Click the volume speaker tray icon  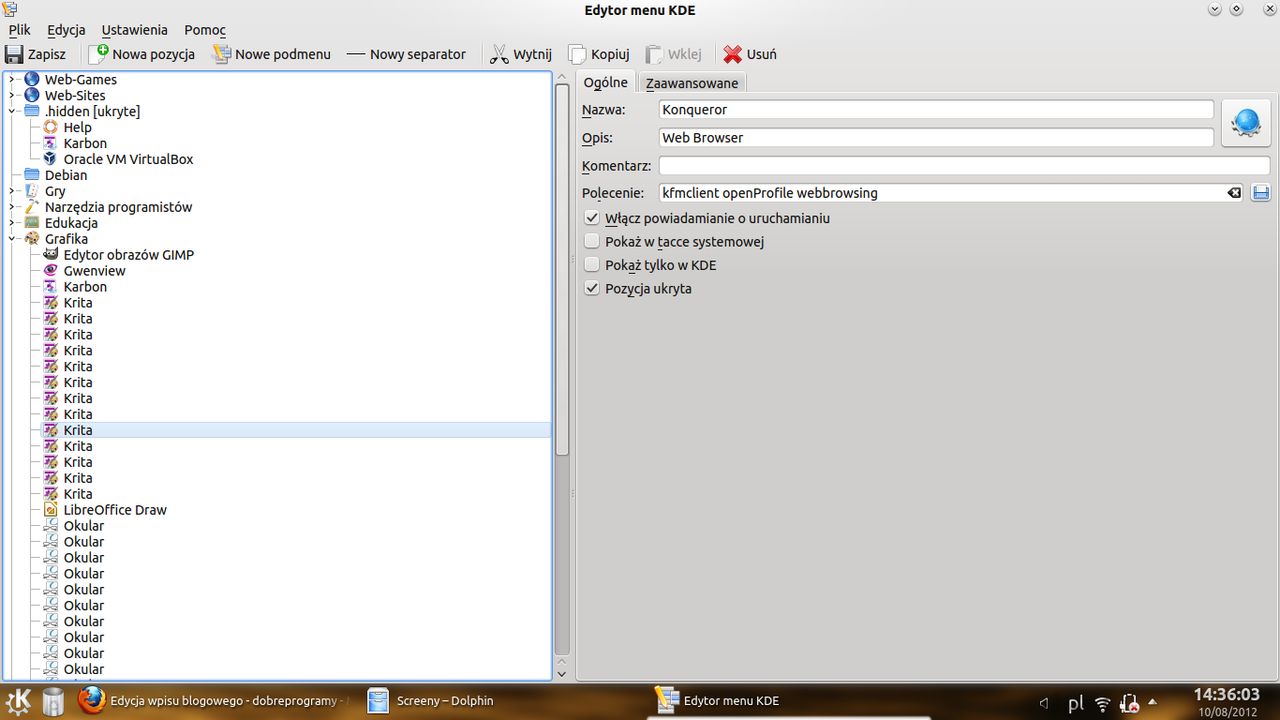(1044, 703)
